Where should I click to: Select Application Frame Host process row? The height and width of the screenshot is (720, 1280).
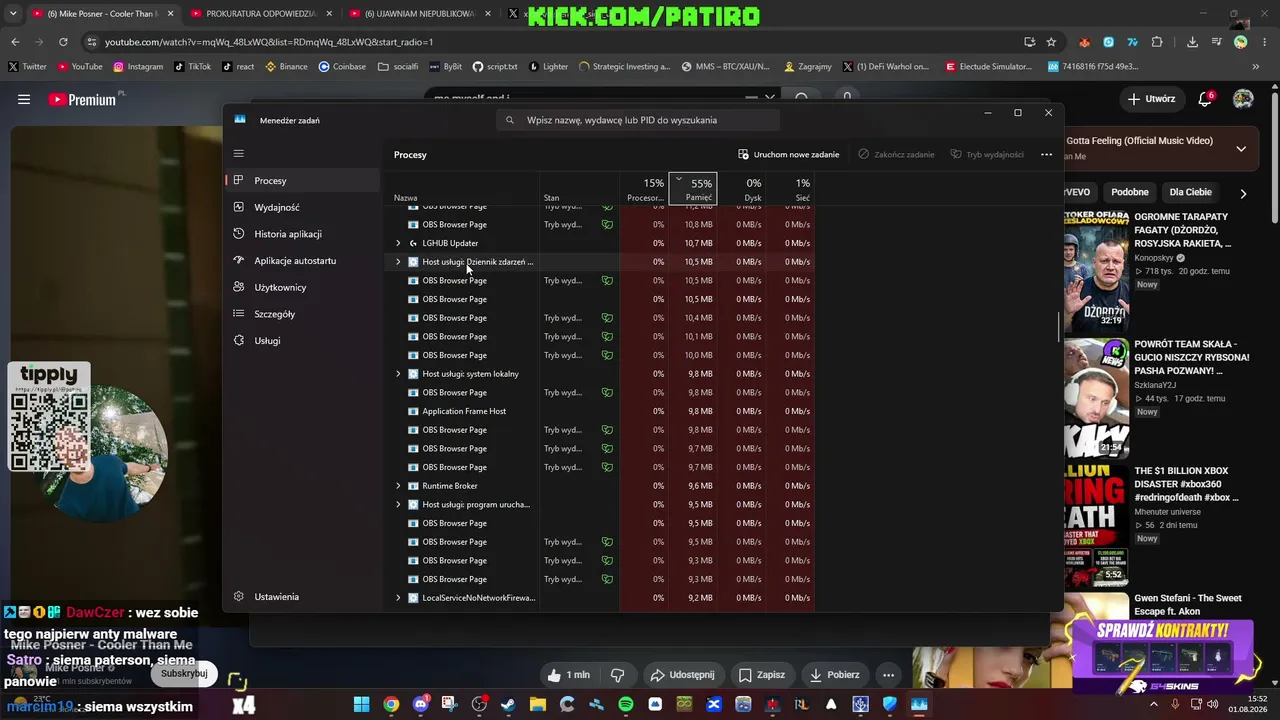click(600, 411)
